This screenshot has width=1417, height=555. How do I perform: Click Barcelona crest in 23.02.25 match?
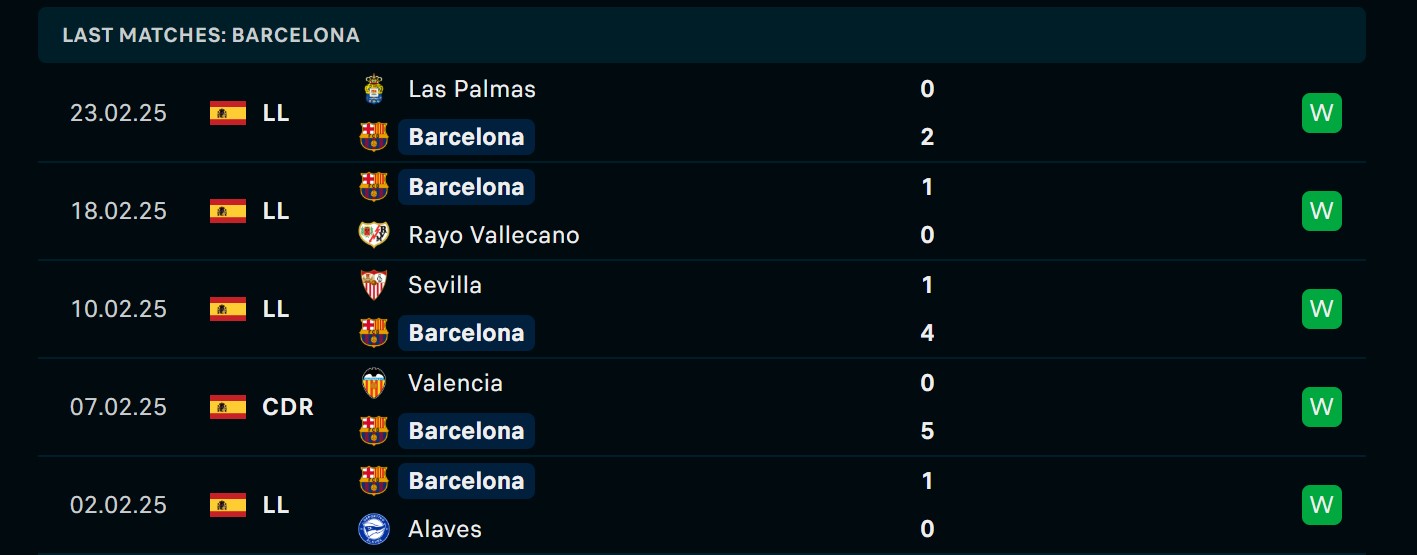click(374, 137)
